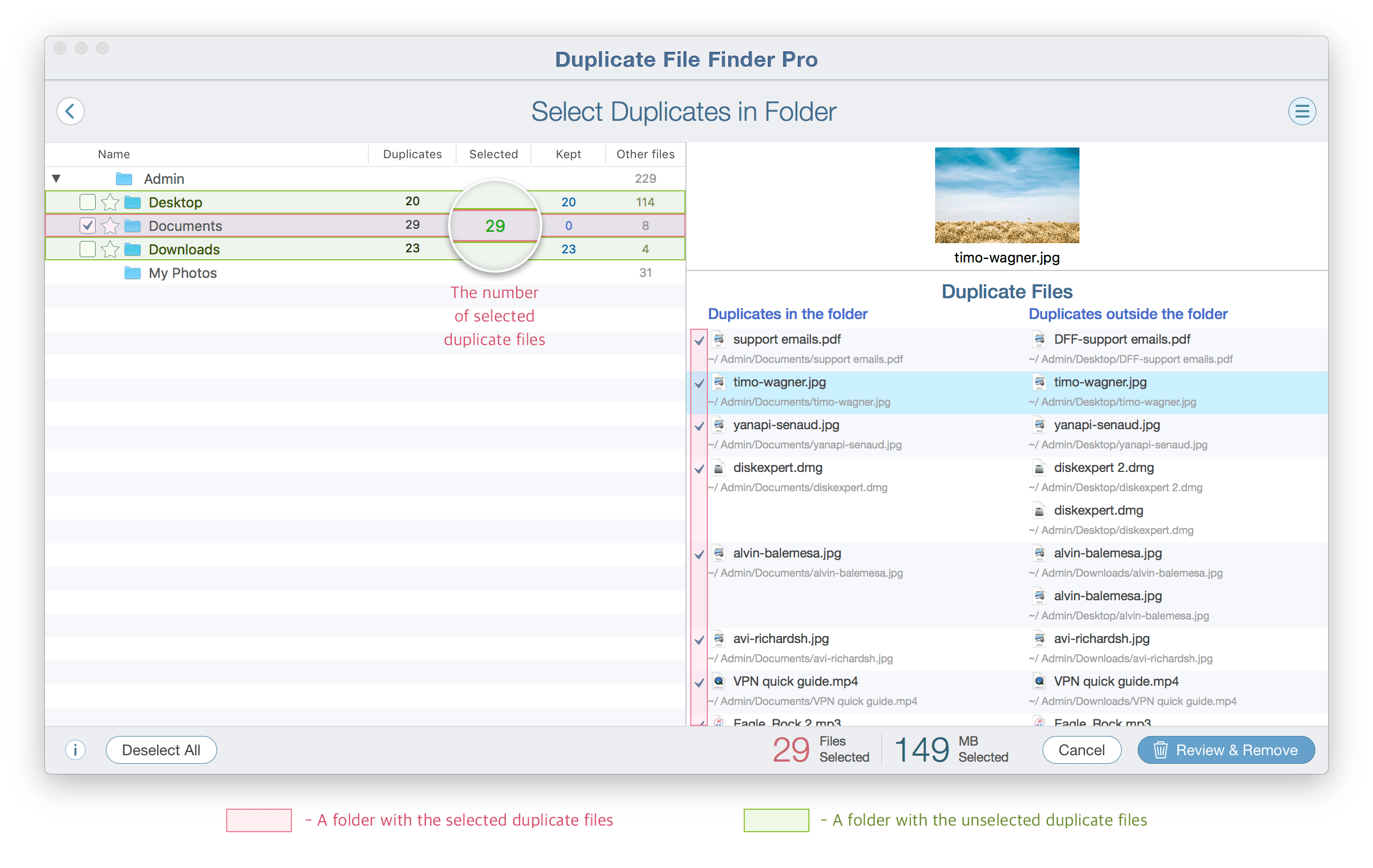Click the back navigation arrow icon
This screenshot has height=868, width=1373.
(71, 110)
